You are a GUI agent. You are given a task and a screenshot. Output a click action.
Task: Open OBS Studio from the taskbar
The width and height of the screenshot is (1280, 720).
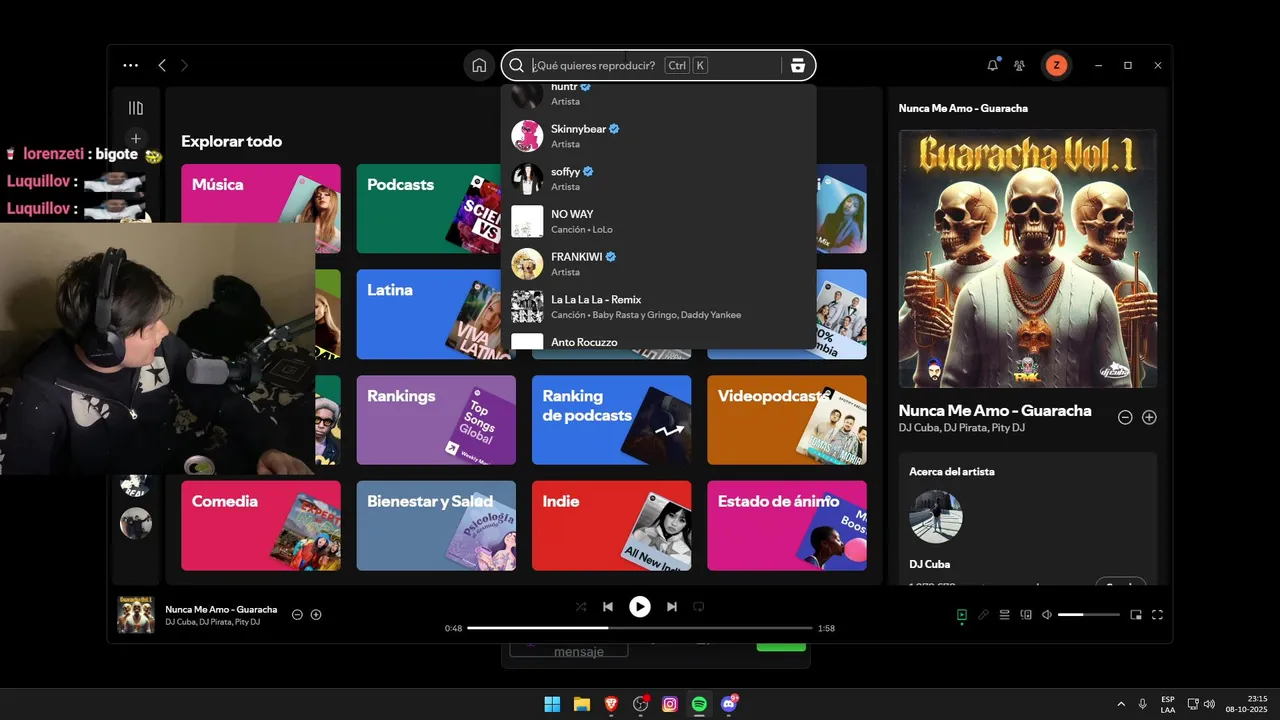click(641, 704)
